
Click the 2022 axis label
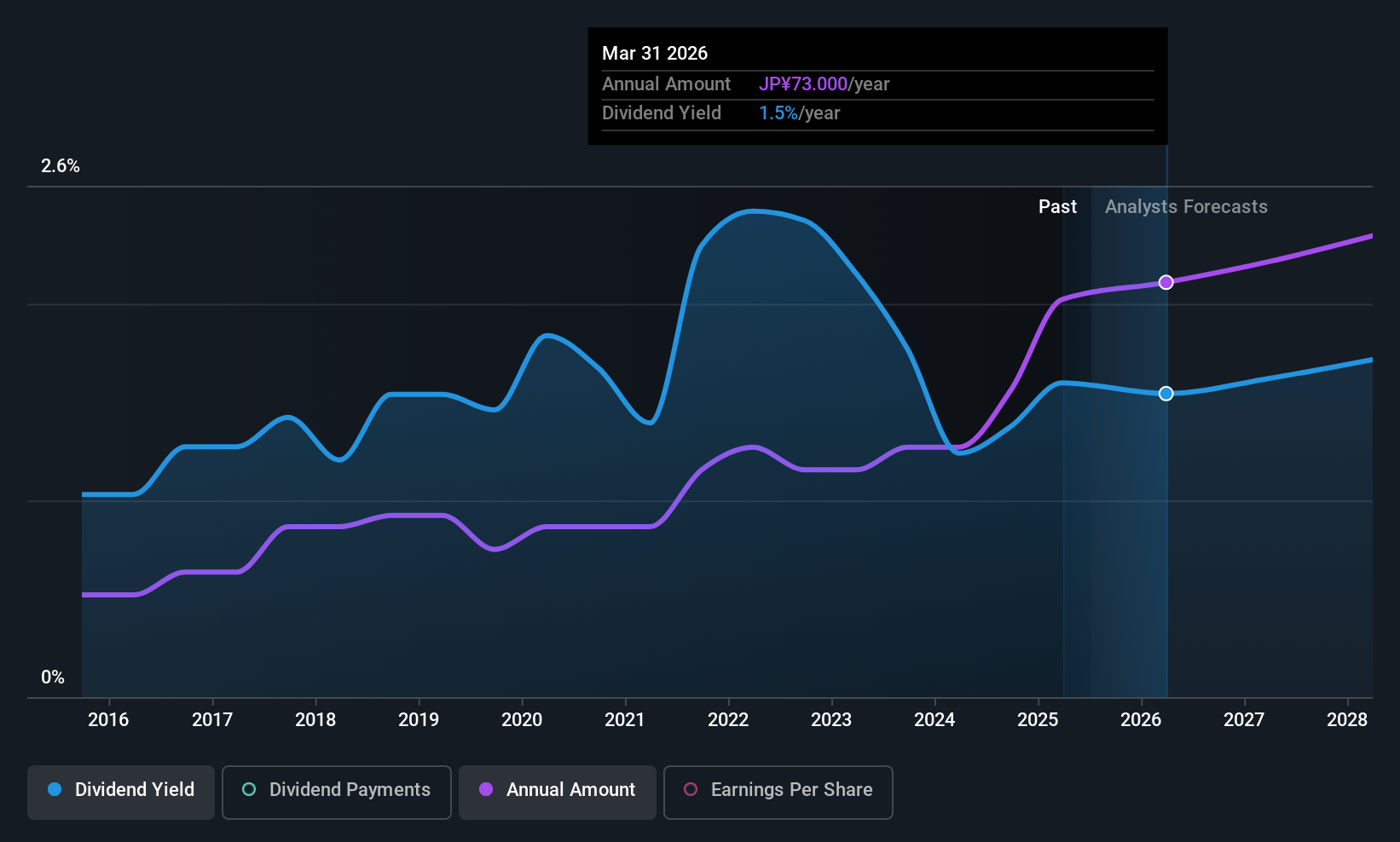click(728, 719)
